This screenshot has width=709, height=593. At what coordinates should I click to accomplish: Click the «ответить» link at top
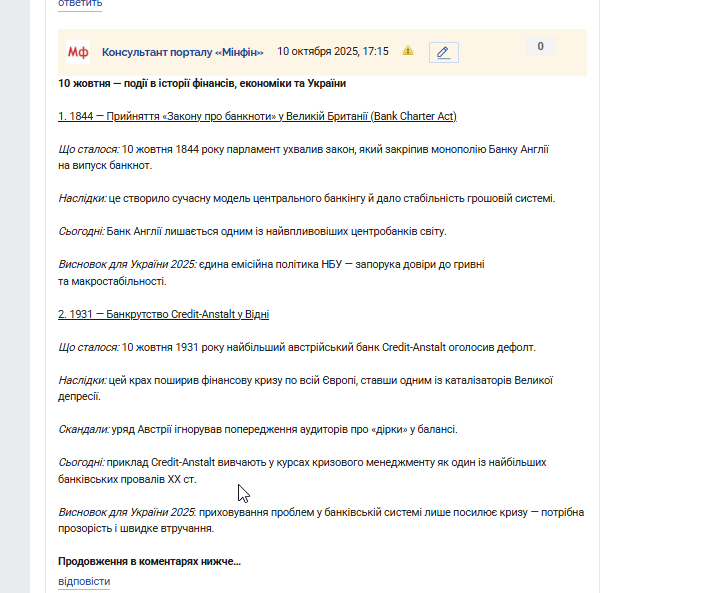(x=80, y=4)
